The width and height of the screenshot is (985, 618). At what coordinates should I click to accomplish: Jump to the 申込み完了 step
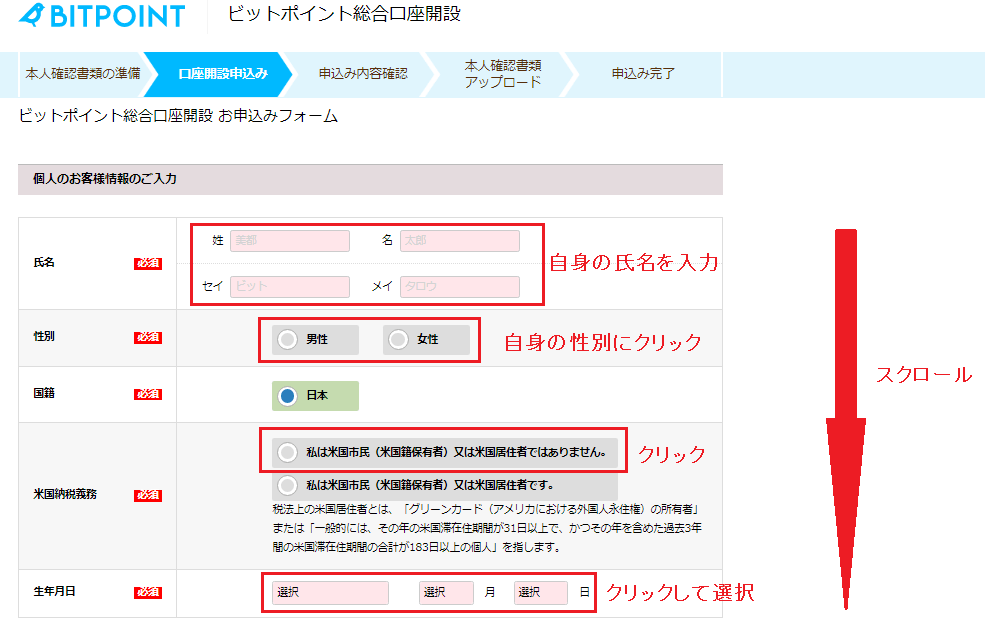tap(643, 74)
